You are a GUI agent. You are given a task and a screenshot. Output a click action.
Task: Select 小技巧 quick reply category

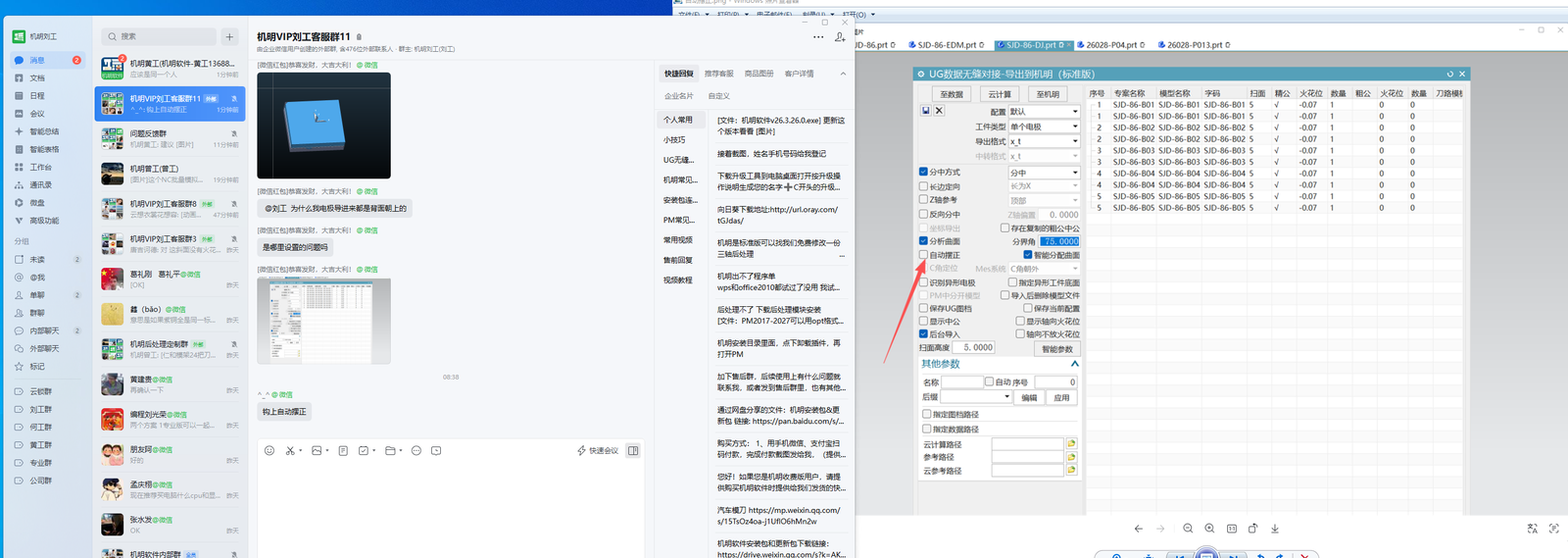coord(674,139)
